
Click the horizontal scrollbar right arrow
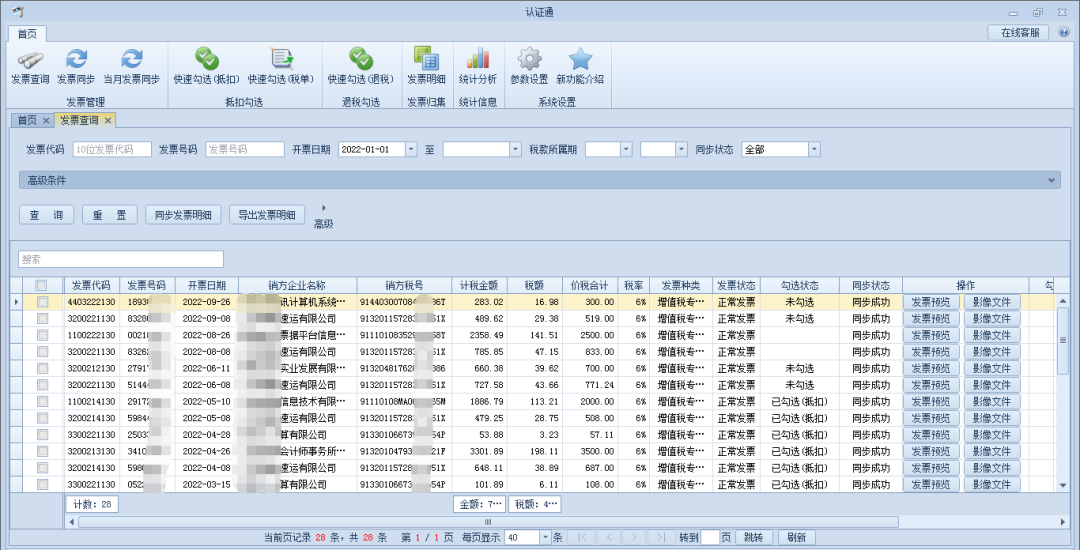pyautogui.click(x=1063, y=522)
